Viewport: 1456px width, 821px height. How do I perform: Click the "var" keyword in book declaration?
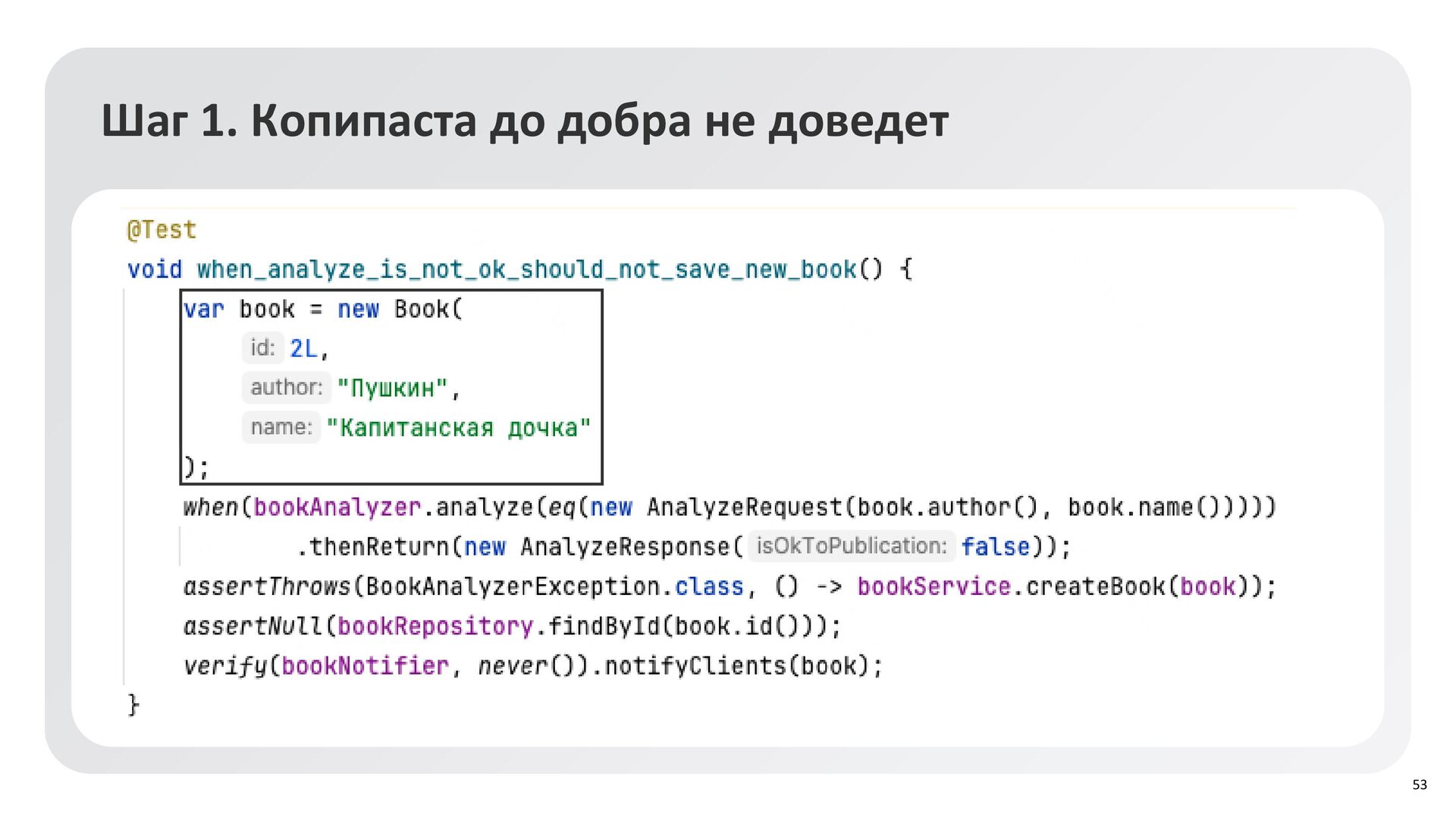(203, 310)
